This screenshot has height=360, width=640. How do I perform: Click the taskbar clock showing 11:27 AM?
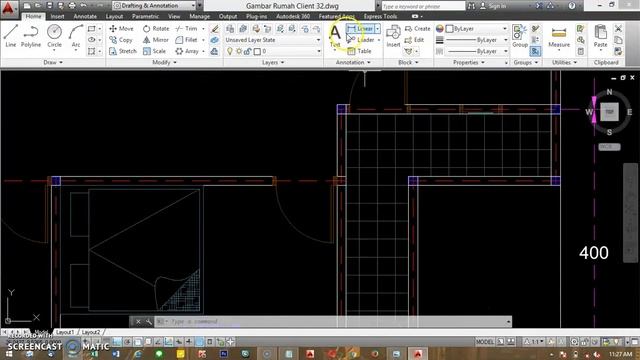point(620,354)
